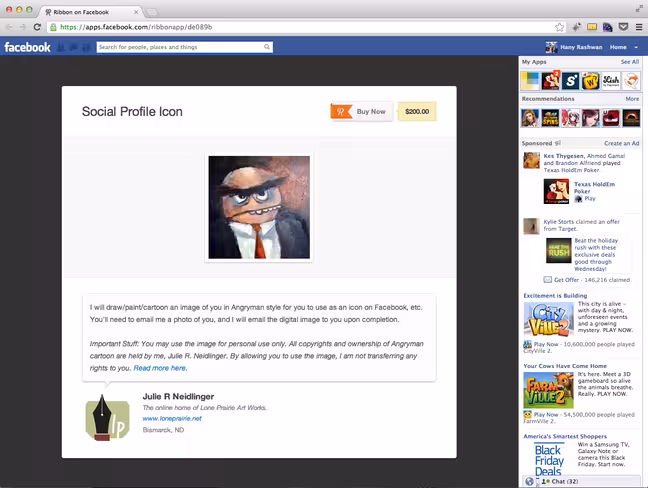Reload the page with the refresh icon
The width and height of the screenshot is (648, 488).
[x=37, y=27]
